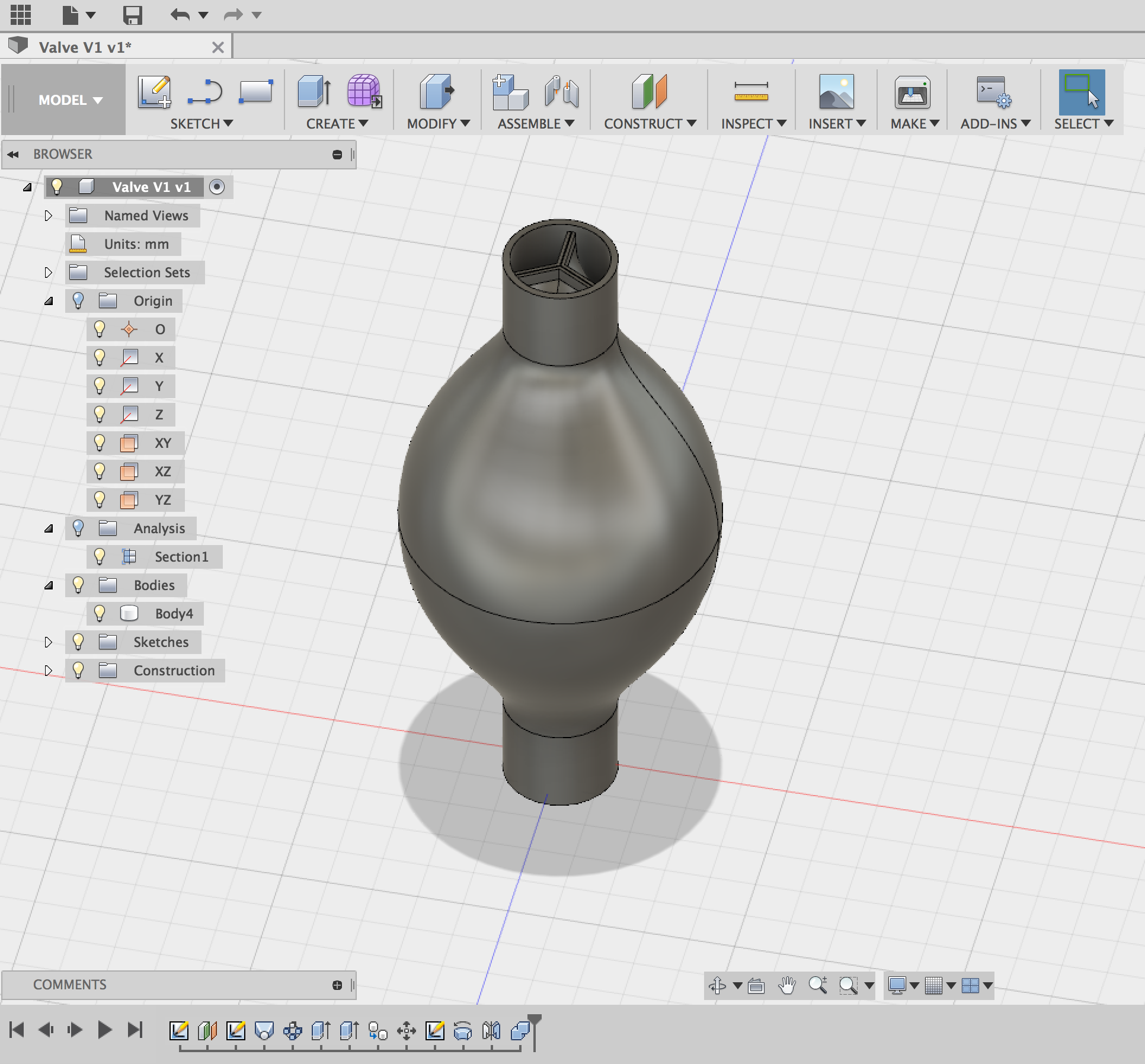Image resolution: width=1145 pixels, height=1064 pixels.
Task: Select the Measure ruler icon
Action: [x=751, y=92]
